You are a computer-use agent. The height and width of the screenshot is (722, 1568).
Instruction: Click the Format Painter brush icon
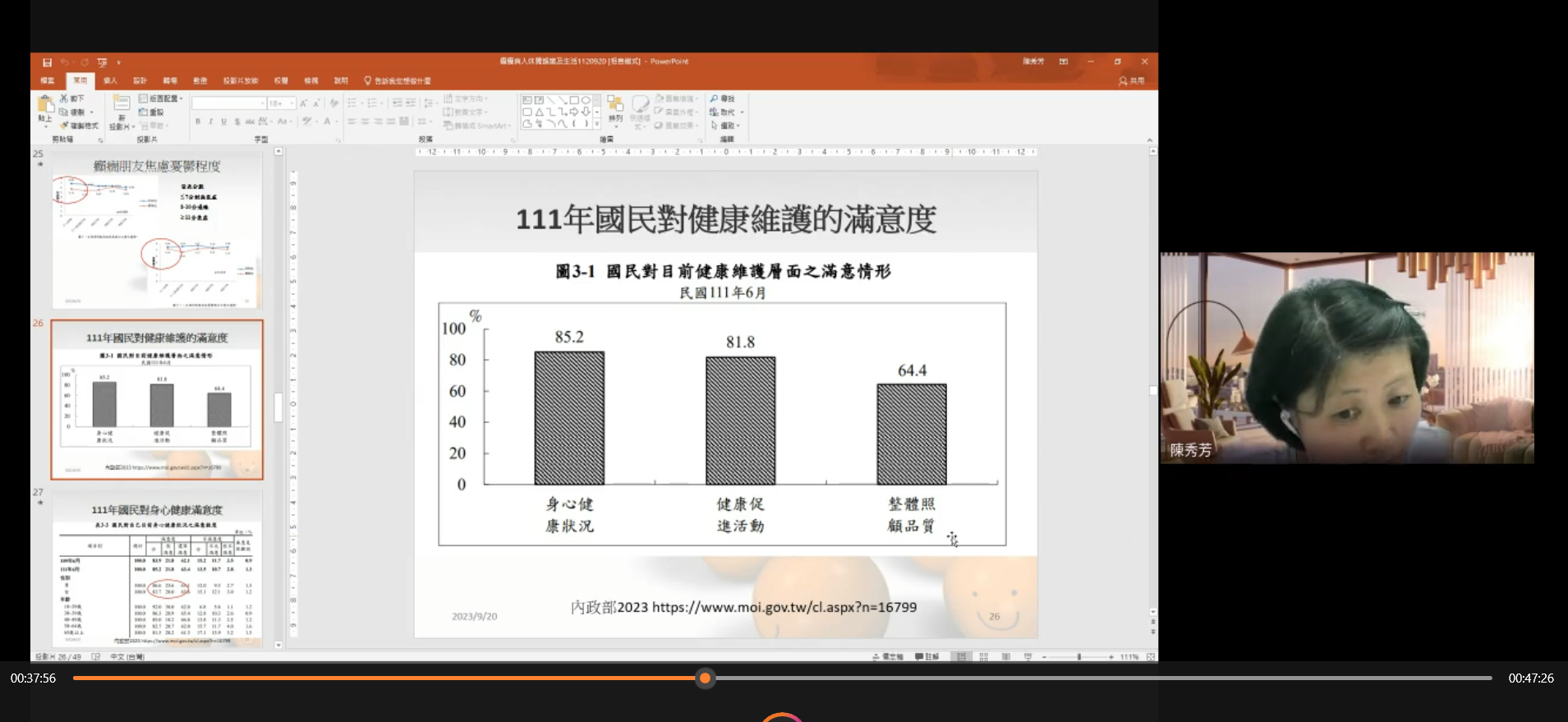point(64,126)
